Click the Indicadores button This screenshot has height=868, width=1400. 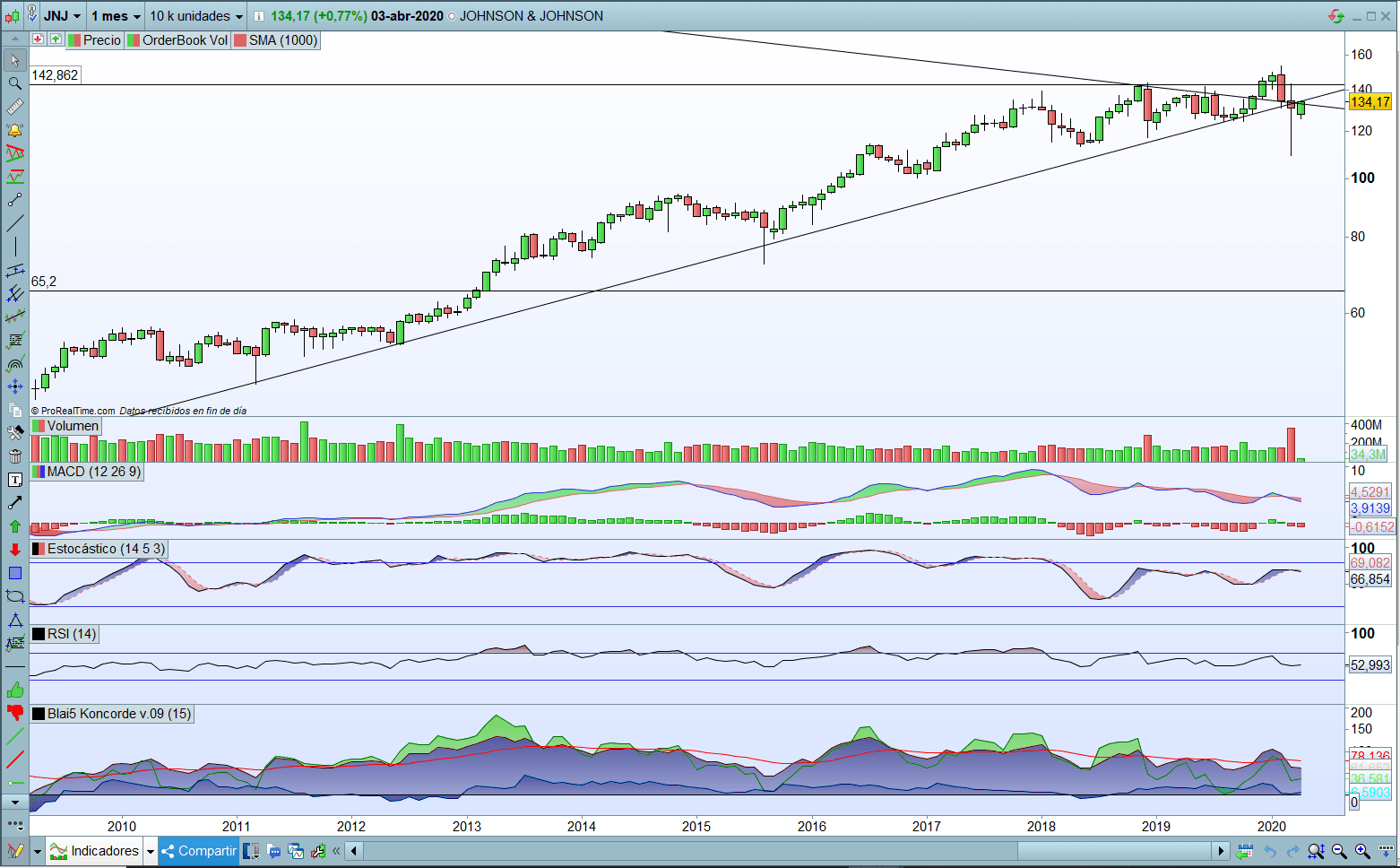pos(95,851)
